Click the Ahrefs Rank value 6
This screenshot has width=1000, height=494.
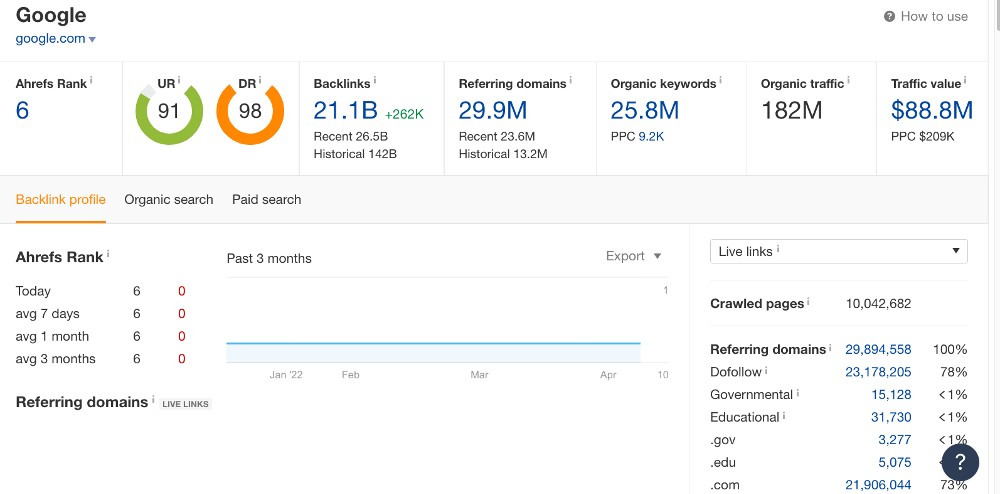click(x=22, y=110)
